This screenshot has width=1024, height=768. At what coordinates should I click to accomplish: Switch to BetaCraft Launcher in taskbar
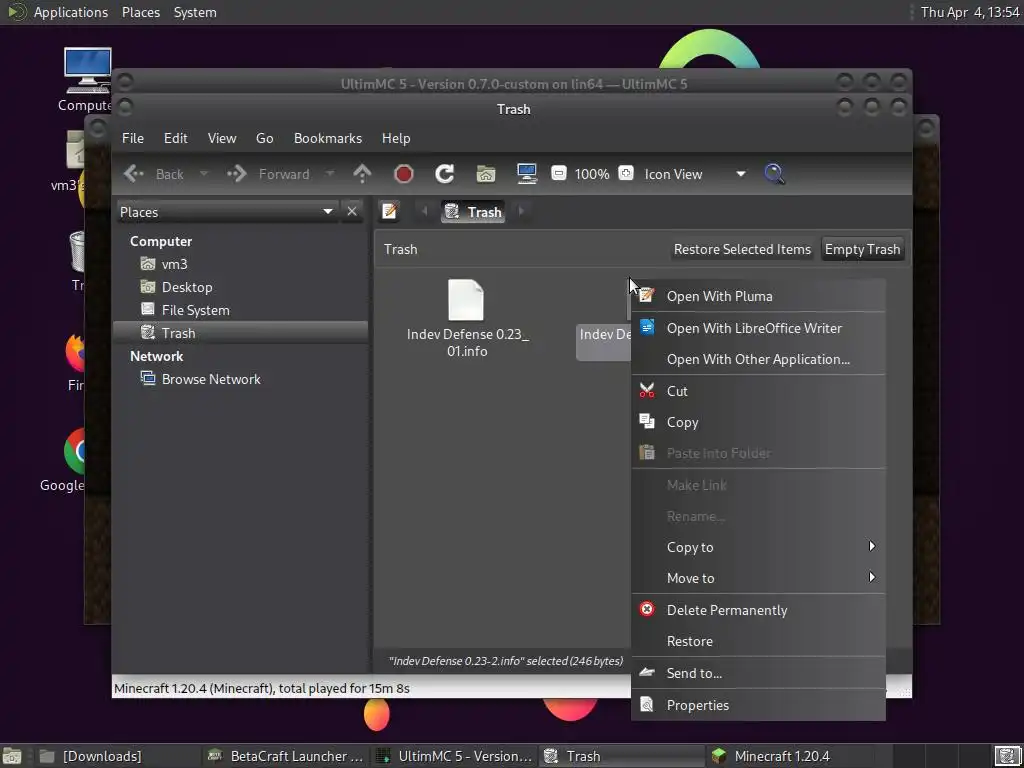coord(285,756)
